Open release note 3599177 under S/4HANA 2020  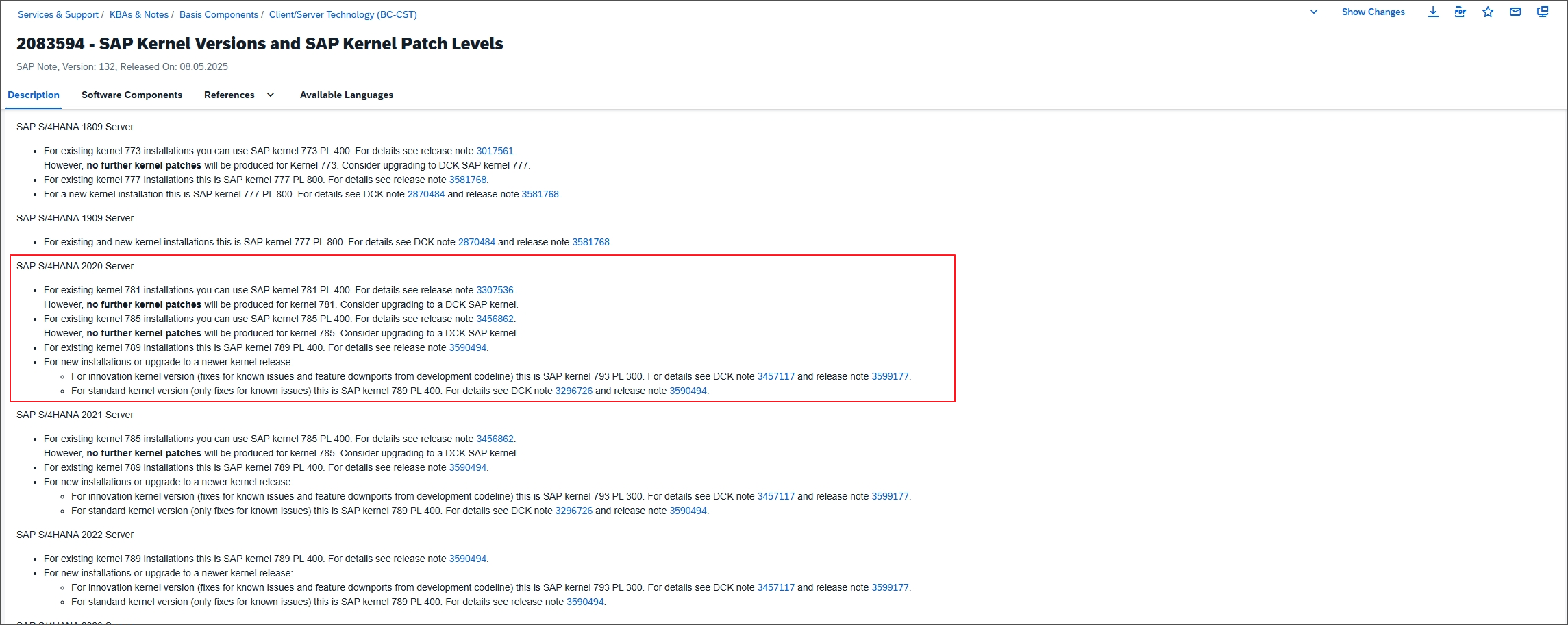[x=890, y=376]
